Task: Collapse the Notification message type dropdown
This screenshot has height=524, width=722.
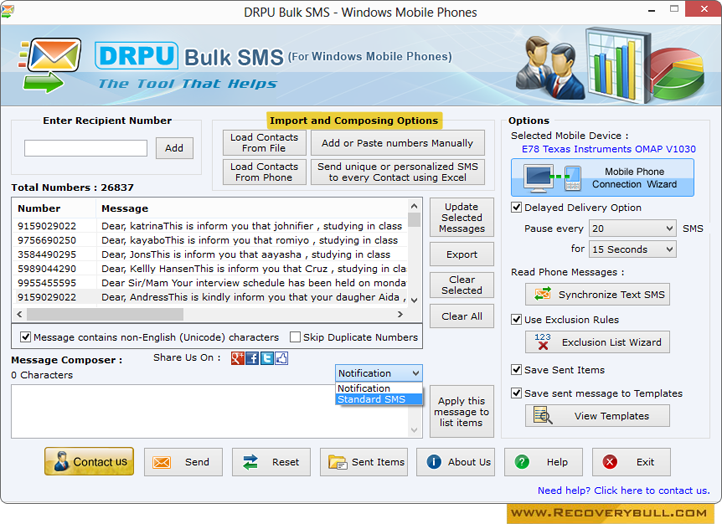Action: (x=378, y=373)
